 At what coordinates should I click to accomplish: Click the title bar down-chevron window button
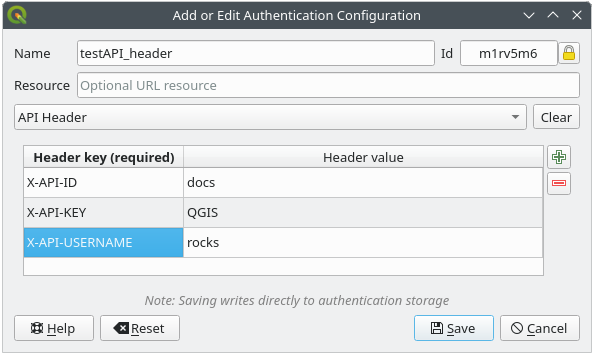point(529,16)
